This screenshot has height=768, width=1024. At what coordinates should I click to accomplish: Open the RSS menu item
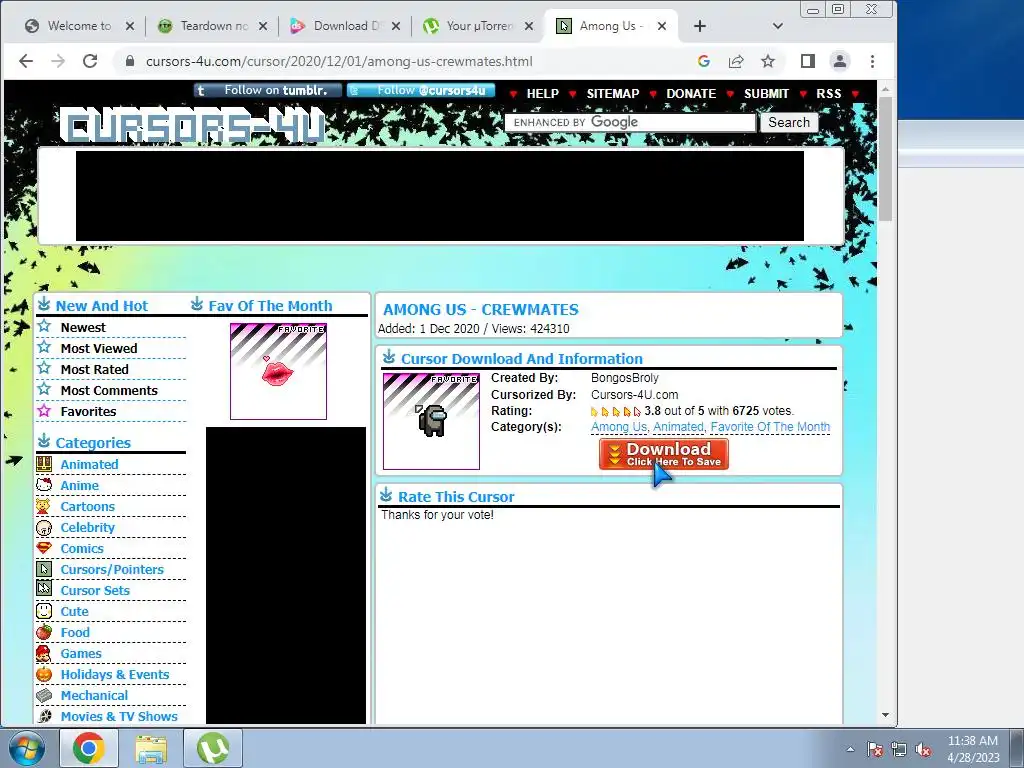[828, 94]
